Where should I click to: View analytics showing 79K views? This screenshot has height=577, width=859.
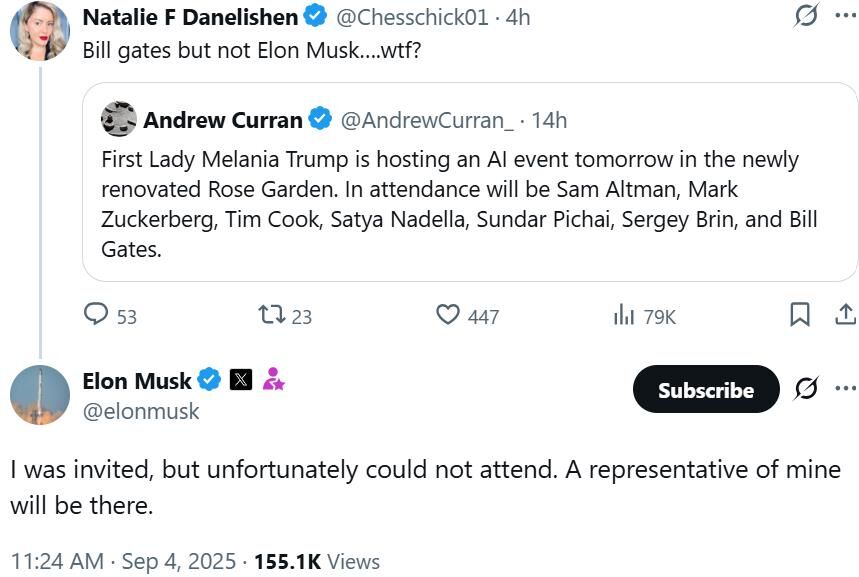623,315
